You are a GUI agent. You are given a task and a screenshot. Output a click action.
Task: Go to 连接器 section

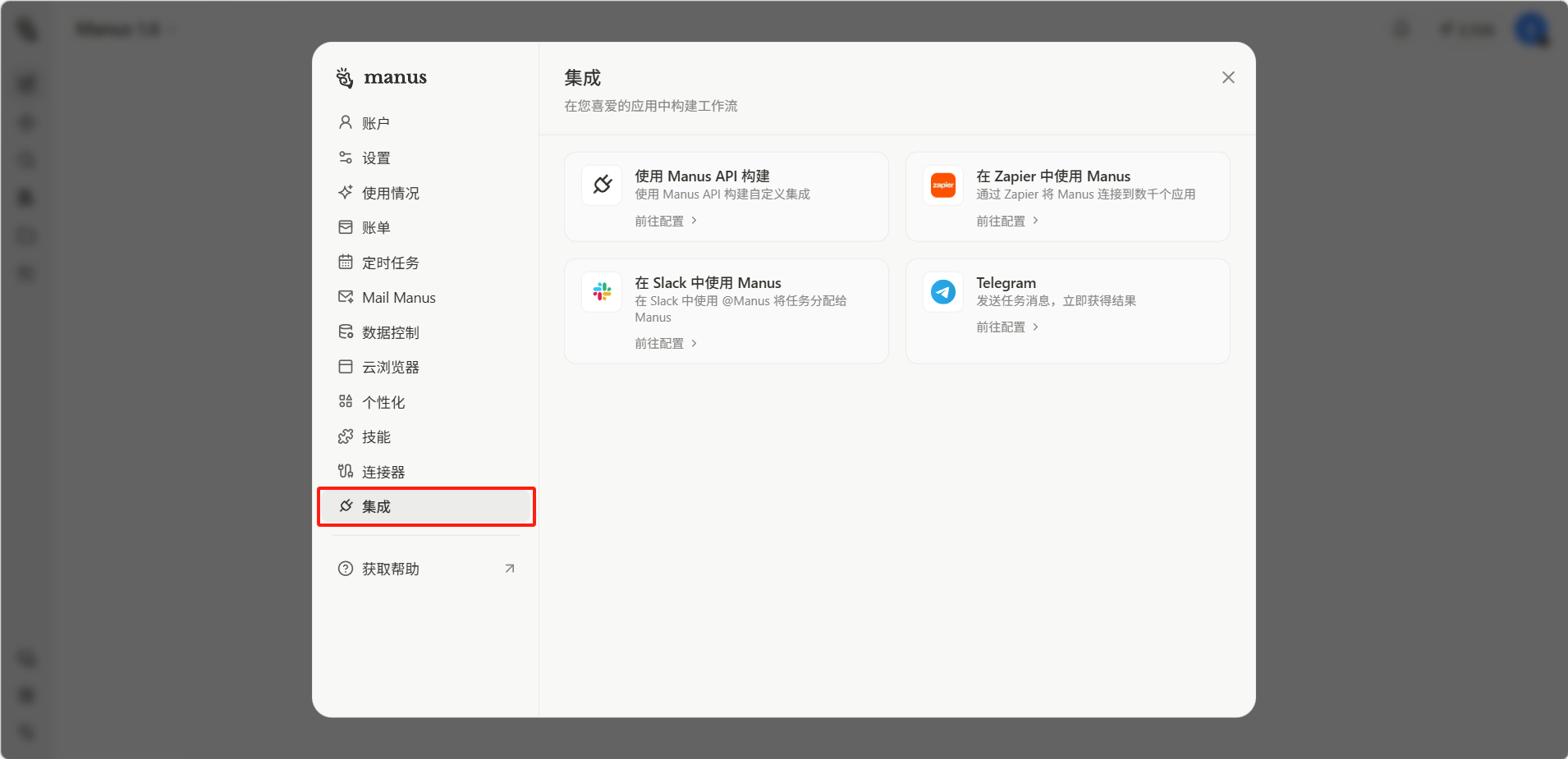[x=383, y=472]
